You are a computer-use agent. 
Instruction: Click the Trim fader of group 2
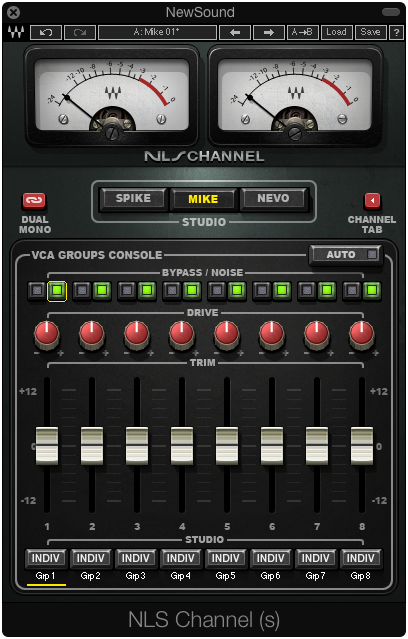pos(92,446)
